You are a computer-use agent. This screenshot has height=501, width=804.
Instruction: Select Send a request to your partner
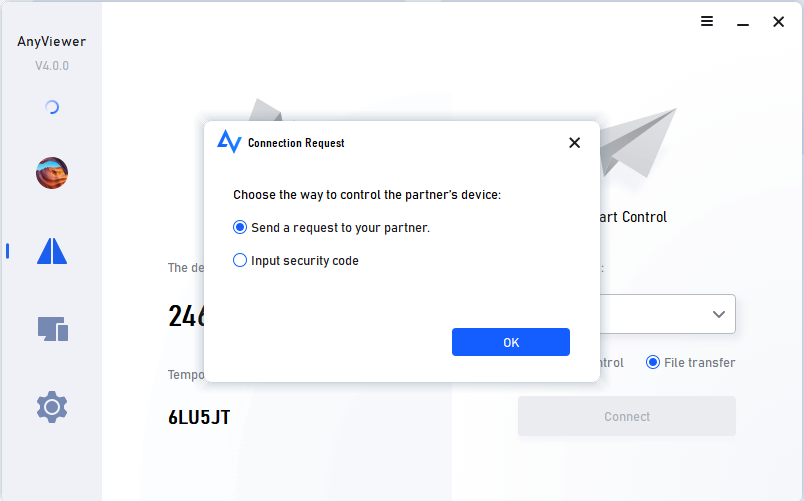(x=331, y=228)
